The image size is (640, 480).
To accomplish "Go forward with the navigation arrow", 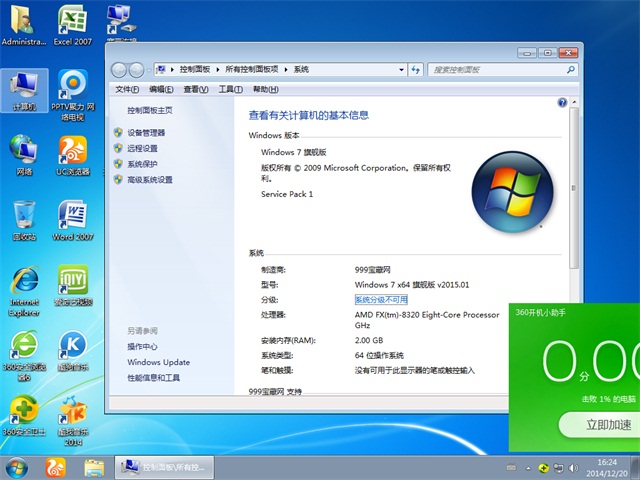I will [x=136, y=70].
